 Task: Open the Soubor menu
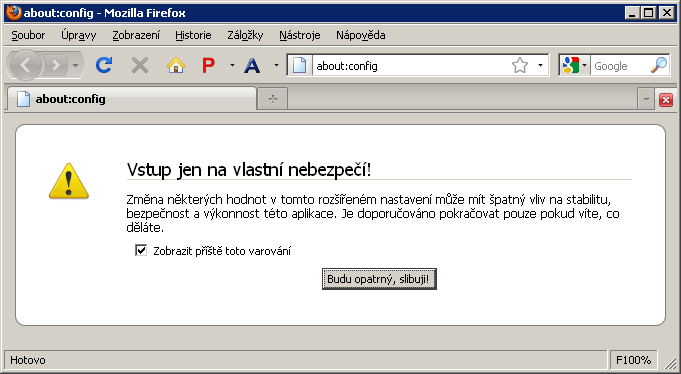click(x=28, y=35)
